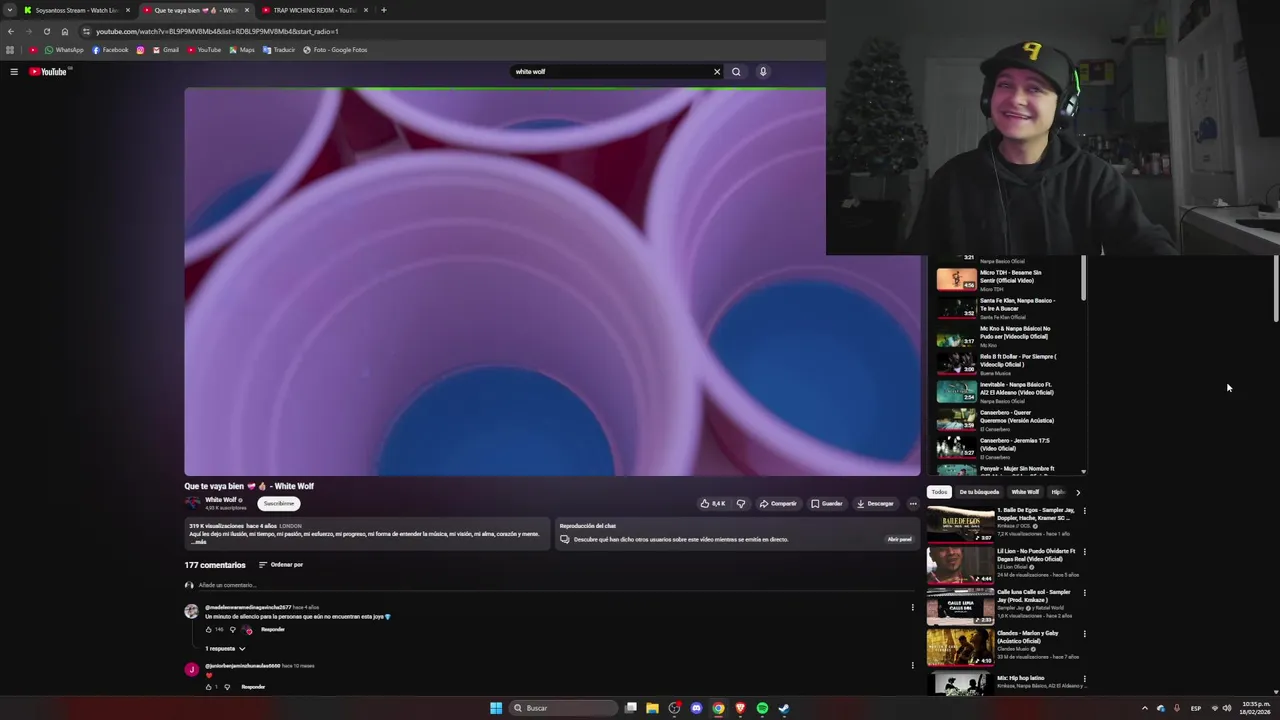Image resolution: width=1280 pixels, height=720 pixels.
Task: Open more actions next to Descargar
Action: pos(912,504)
